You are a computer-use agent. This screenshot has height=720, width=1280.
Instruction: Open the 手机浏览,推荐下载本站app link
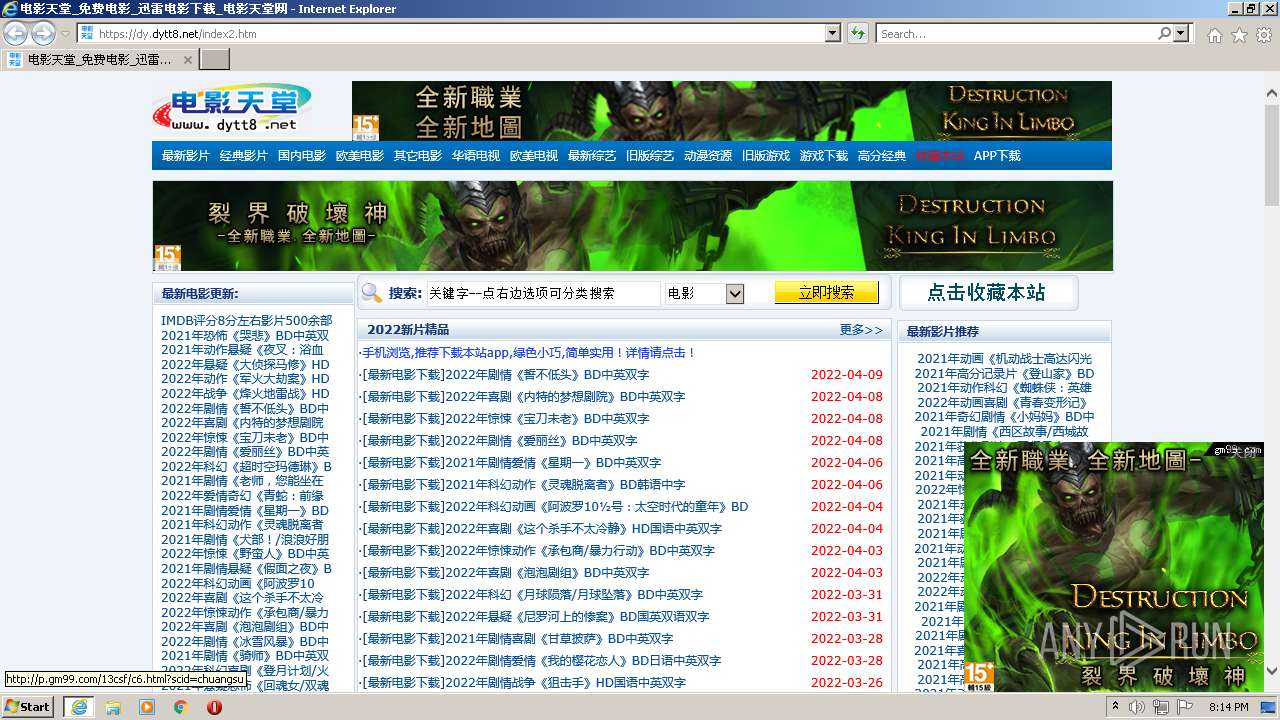coord(528,352)
